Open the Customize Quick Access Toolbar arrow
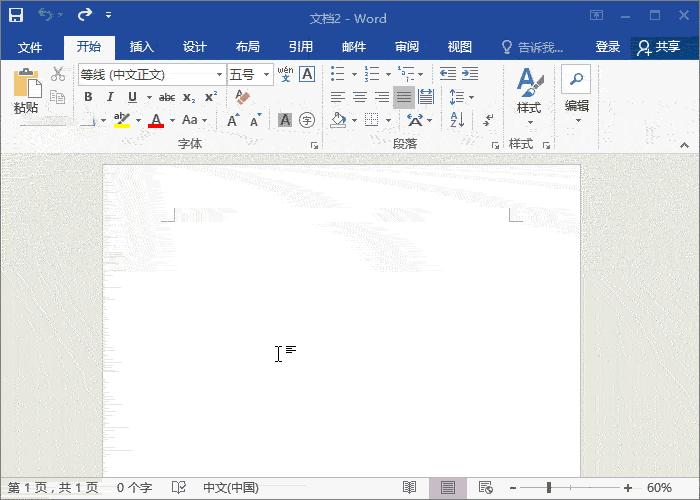 click(x=108, y=15)
